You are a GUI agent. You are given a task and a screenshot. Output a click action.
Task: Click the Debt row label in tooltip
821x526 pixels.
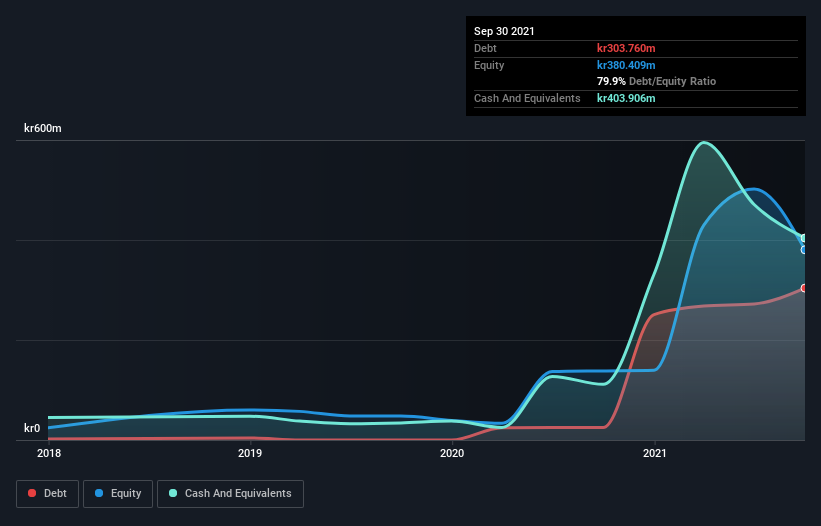[485, 48]
